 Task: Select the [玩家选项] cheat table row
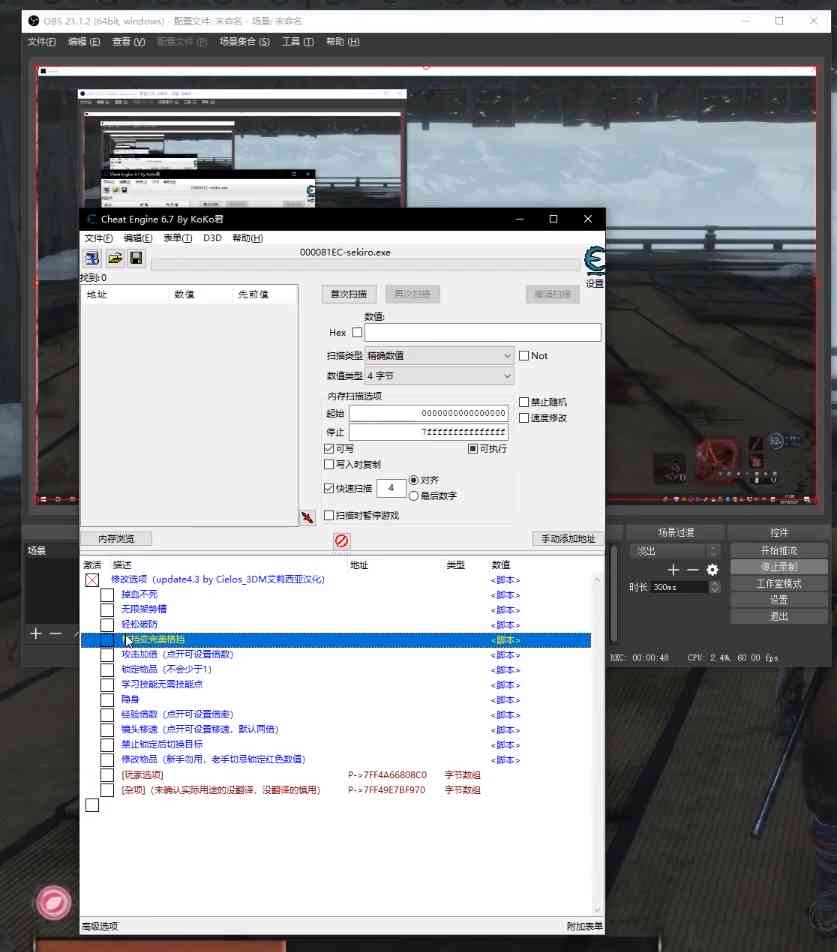coord(336,775)
